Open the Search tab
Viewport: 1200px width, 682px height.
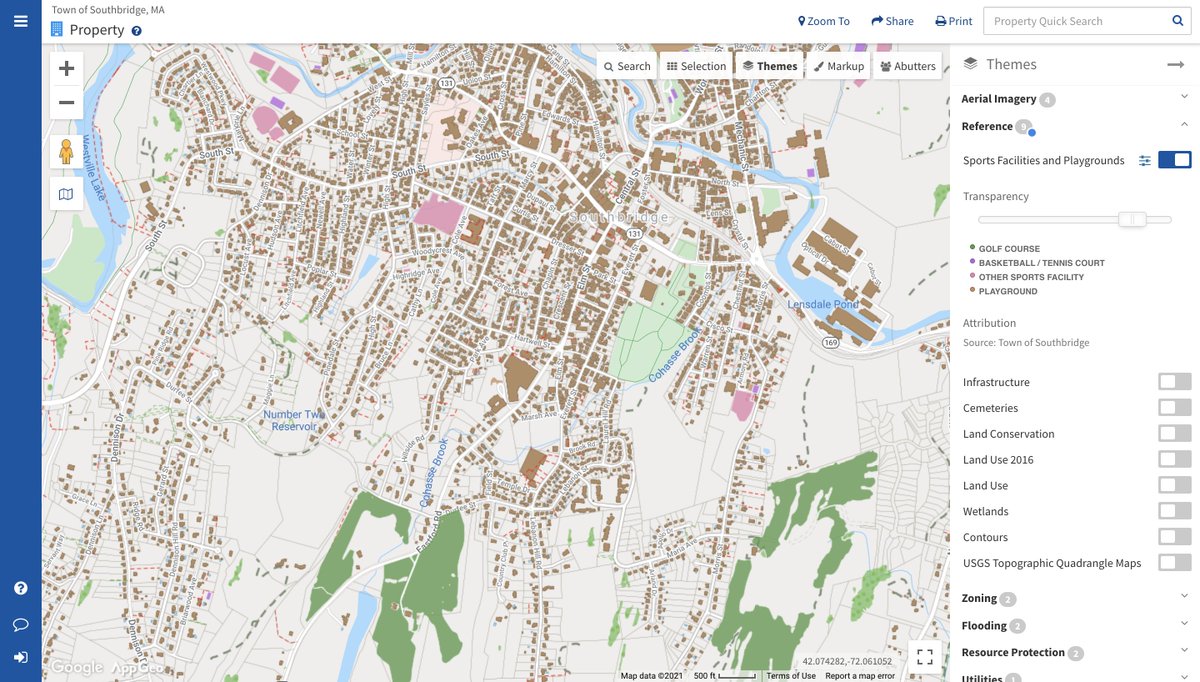[627, 66]
